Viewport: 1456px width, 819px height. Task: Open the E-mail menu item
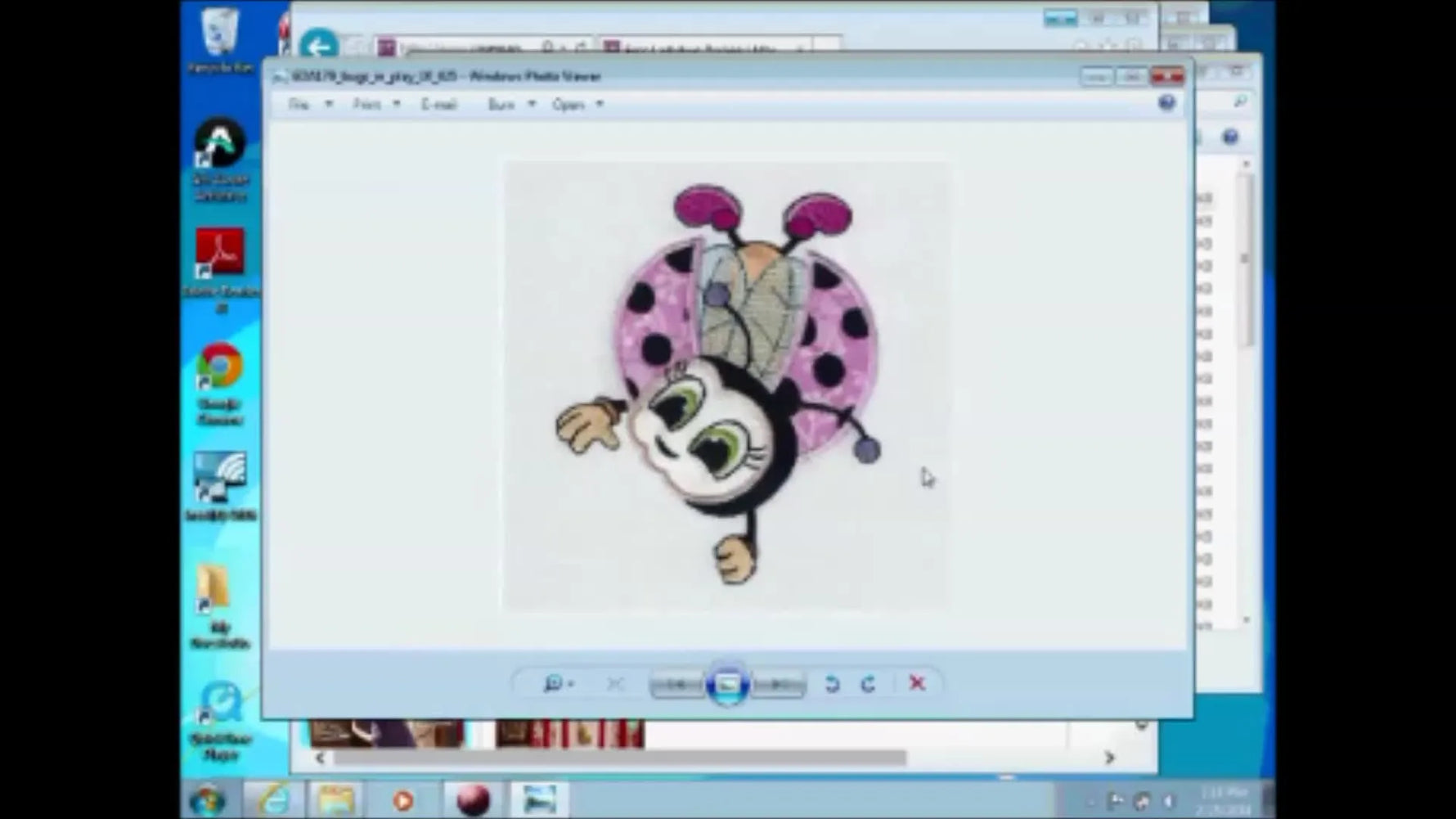tap(438, 104)
